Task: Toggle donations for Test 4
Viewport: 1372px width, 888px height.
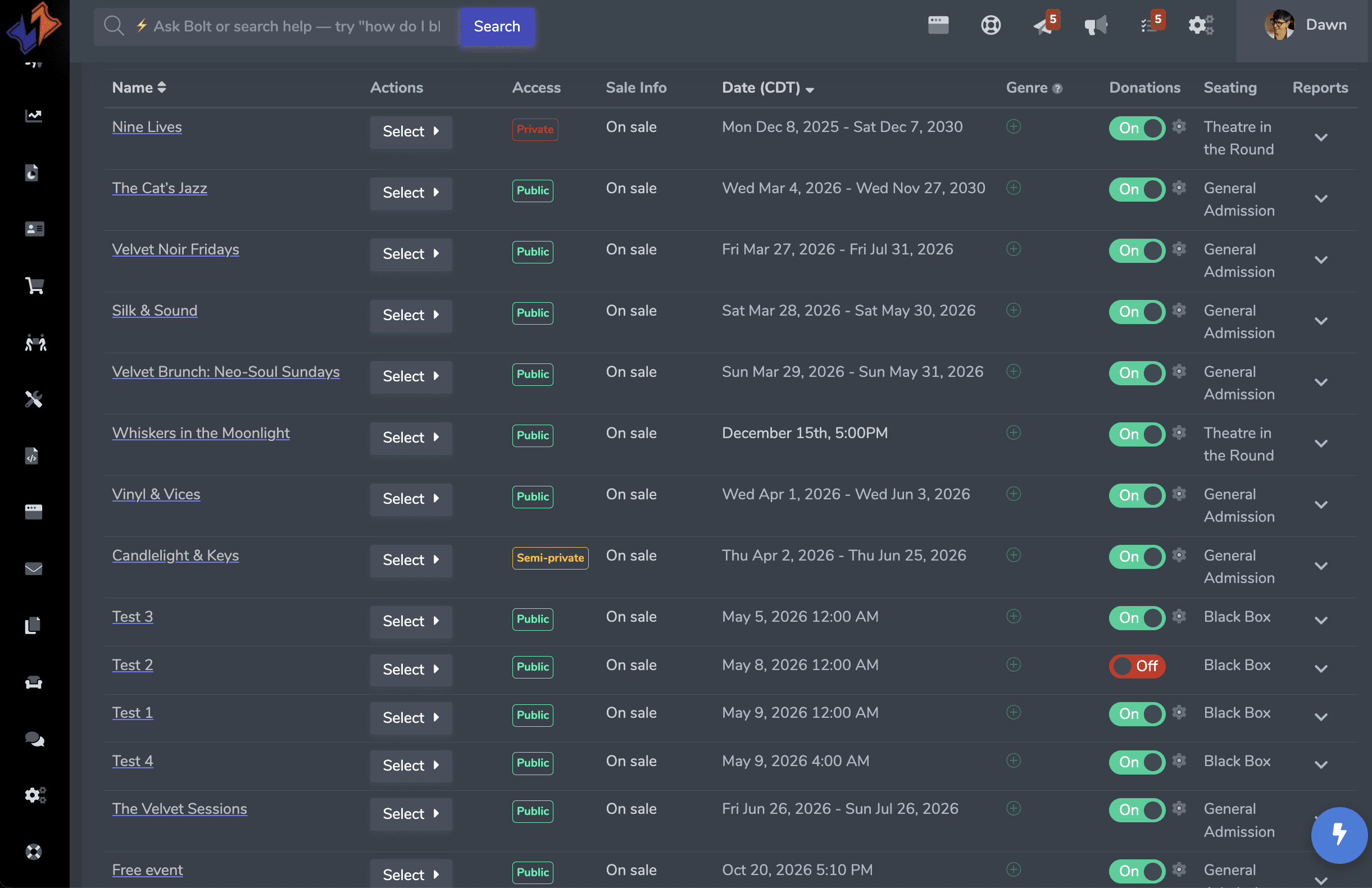Action: (1137, 762)
